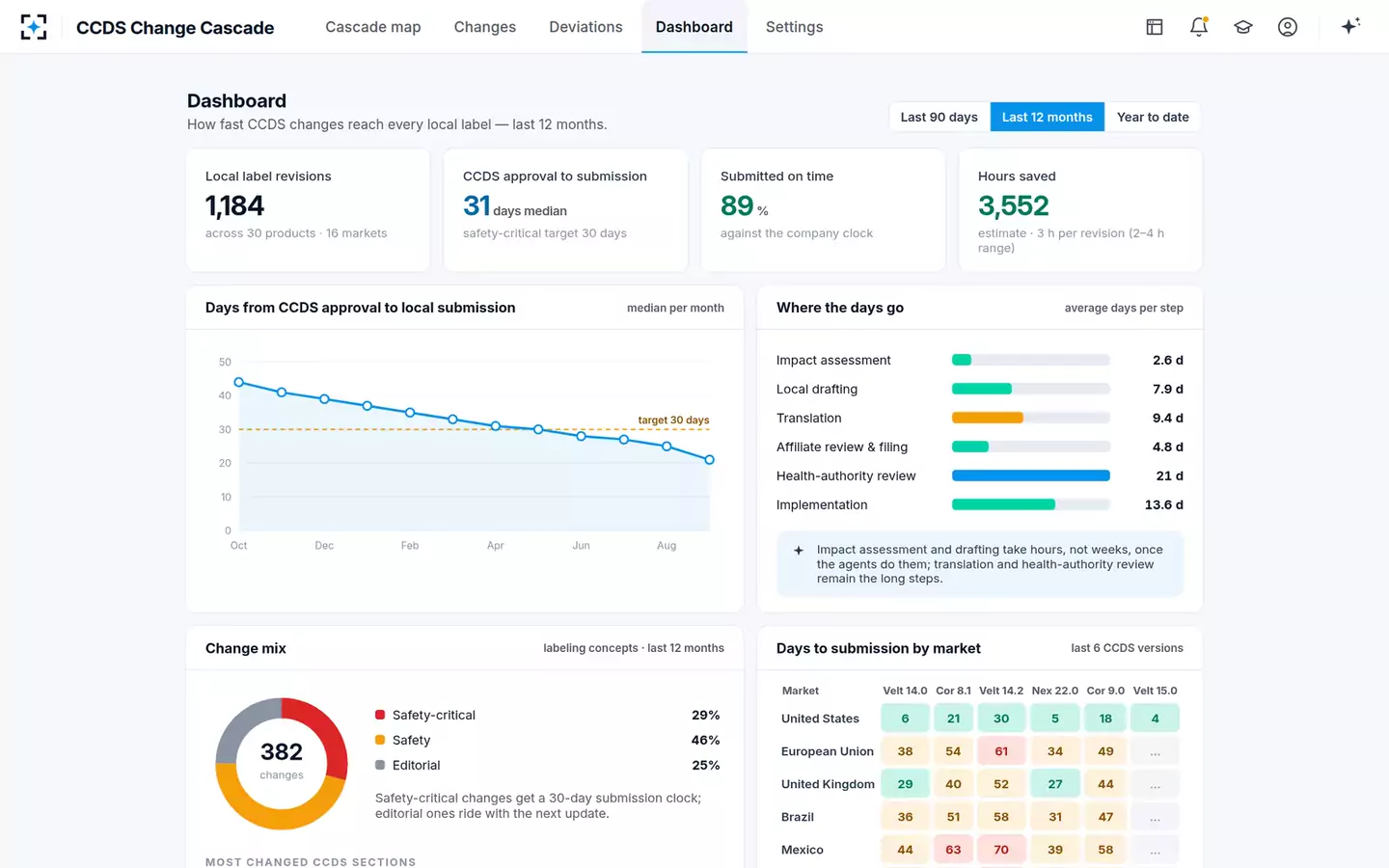Click the Impact assessment progress bar
1389x868 pixels.
pos(1031,360)
